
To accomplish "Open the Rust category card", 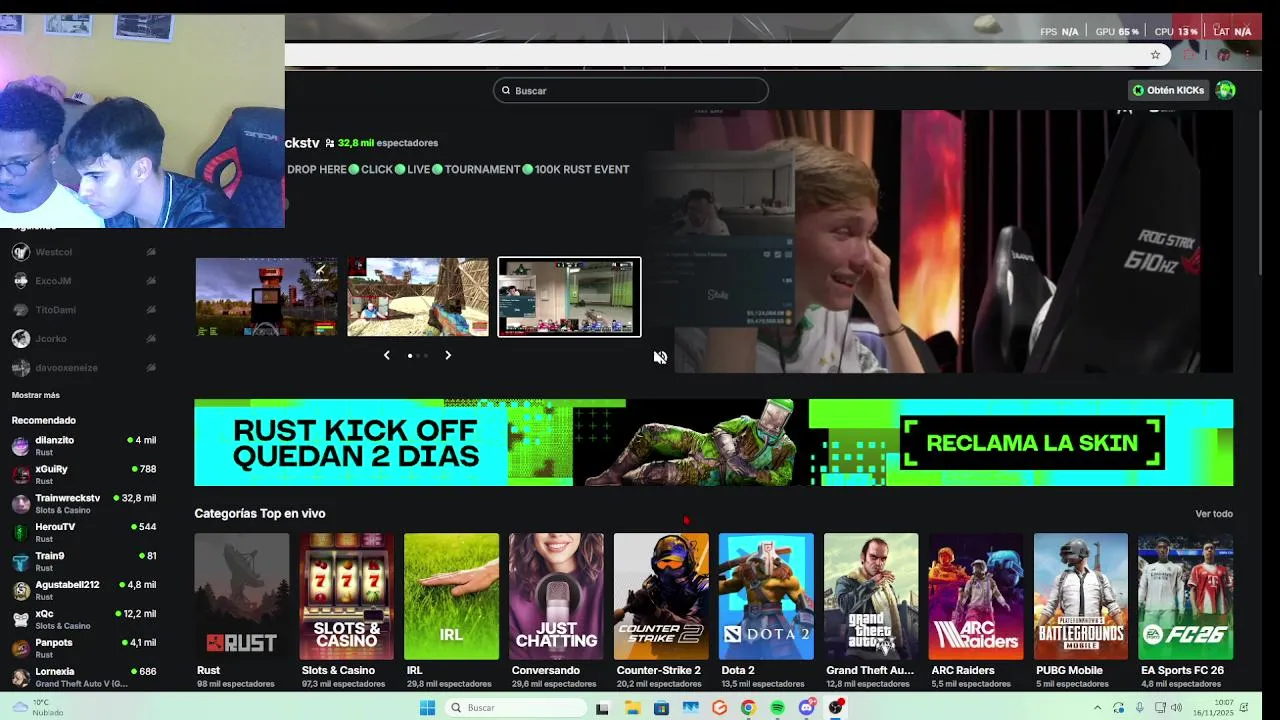I will (x=242, y=596).
